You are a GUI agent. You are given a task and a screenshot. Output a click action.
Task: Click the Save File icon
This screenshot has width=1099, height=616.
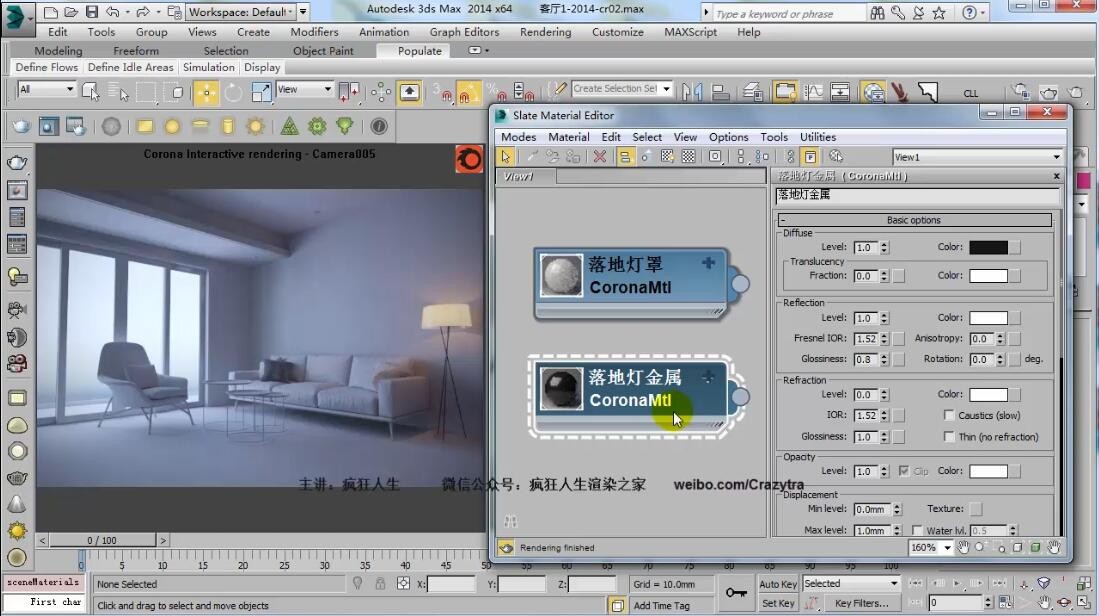[92, 12]
